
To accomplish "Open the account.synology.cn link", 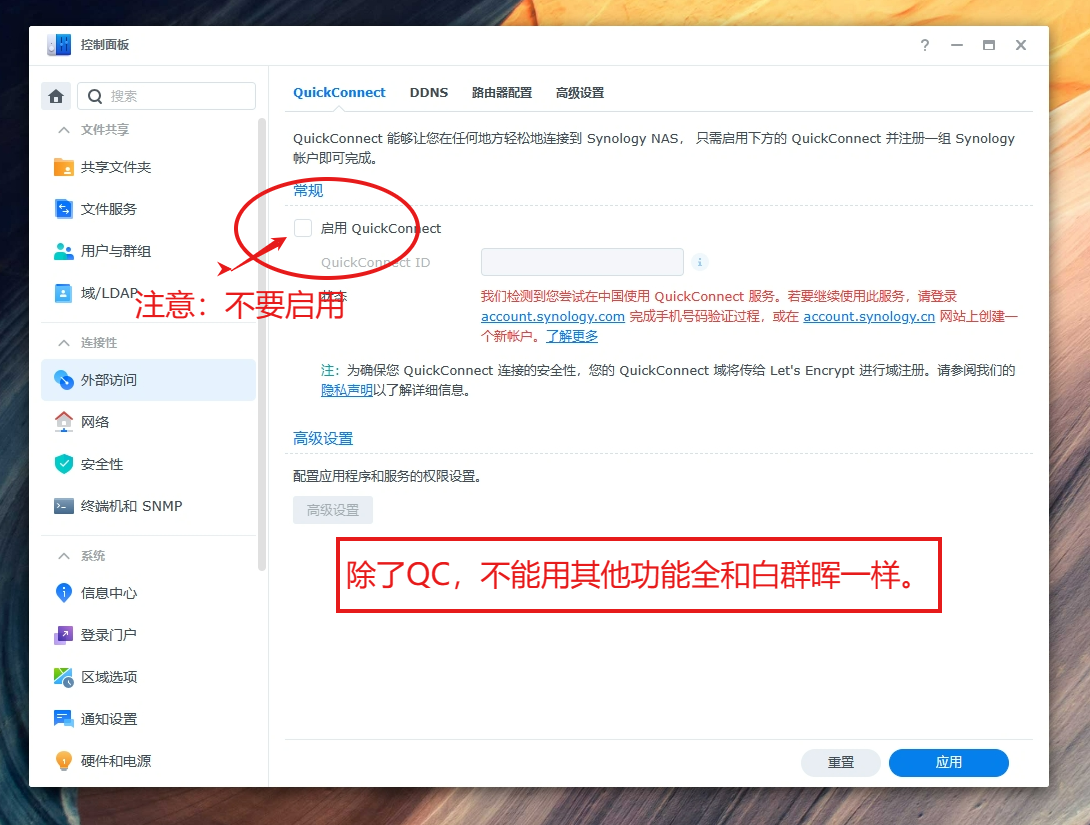I will 869,316.
